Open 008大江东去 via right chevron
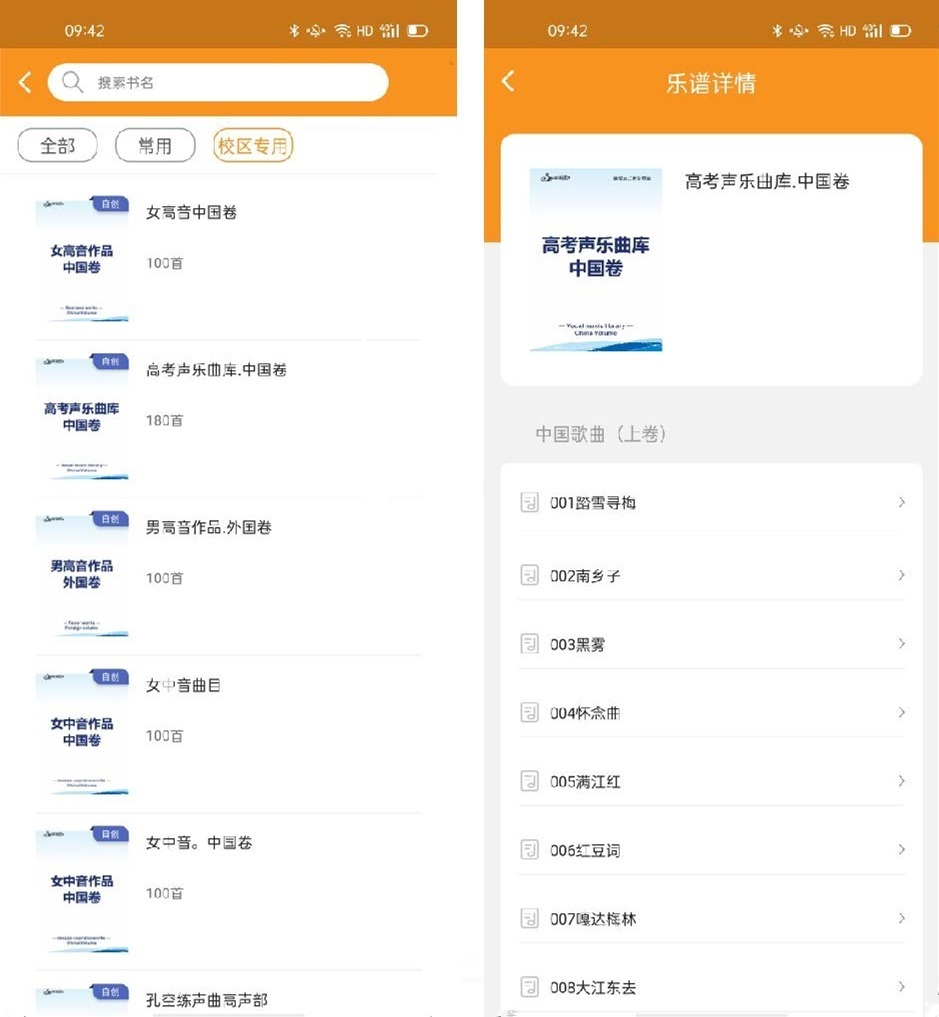This screenshot has width=939, height=1017. [x=901, y=986]
